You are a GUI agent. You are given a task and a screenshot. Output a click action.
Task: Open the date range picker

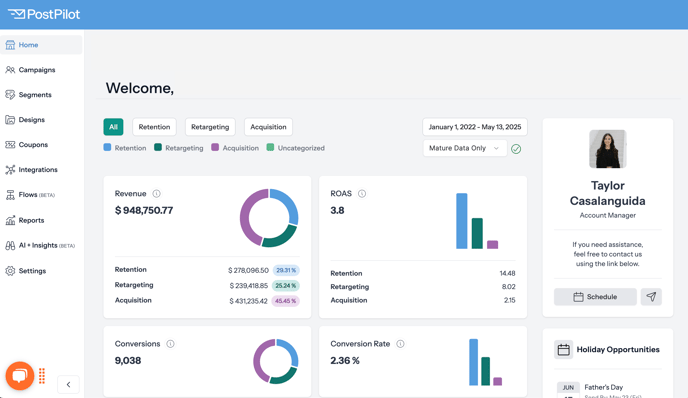(475, 127)
